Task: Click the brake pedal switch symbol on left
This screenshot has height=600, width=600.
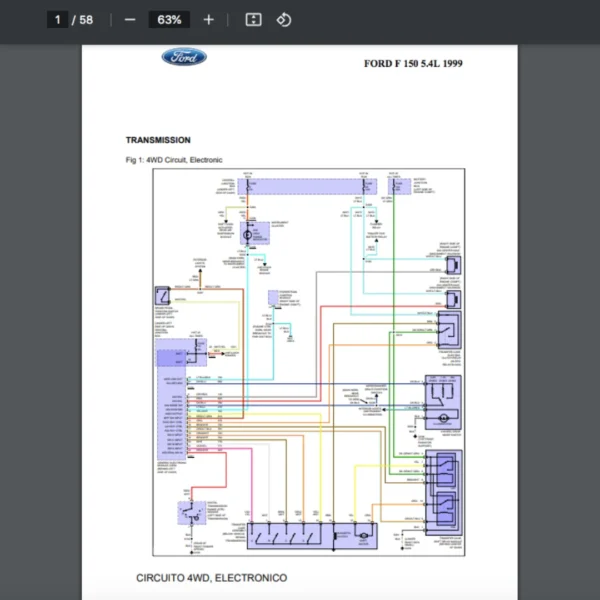Action: [x=163, y=298]
